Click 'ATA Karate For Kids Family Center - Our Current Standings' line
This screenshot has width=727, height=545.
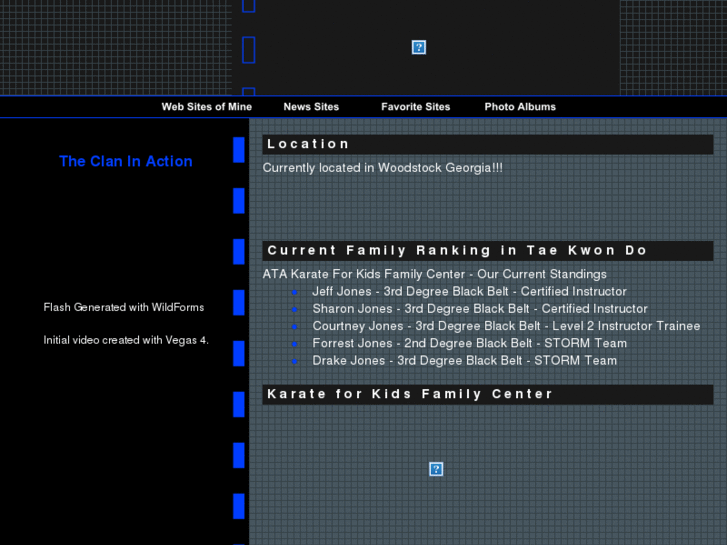point(434,274)
